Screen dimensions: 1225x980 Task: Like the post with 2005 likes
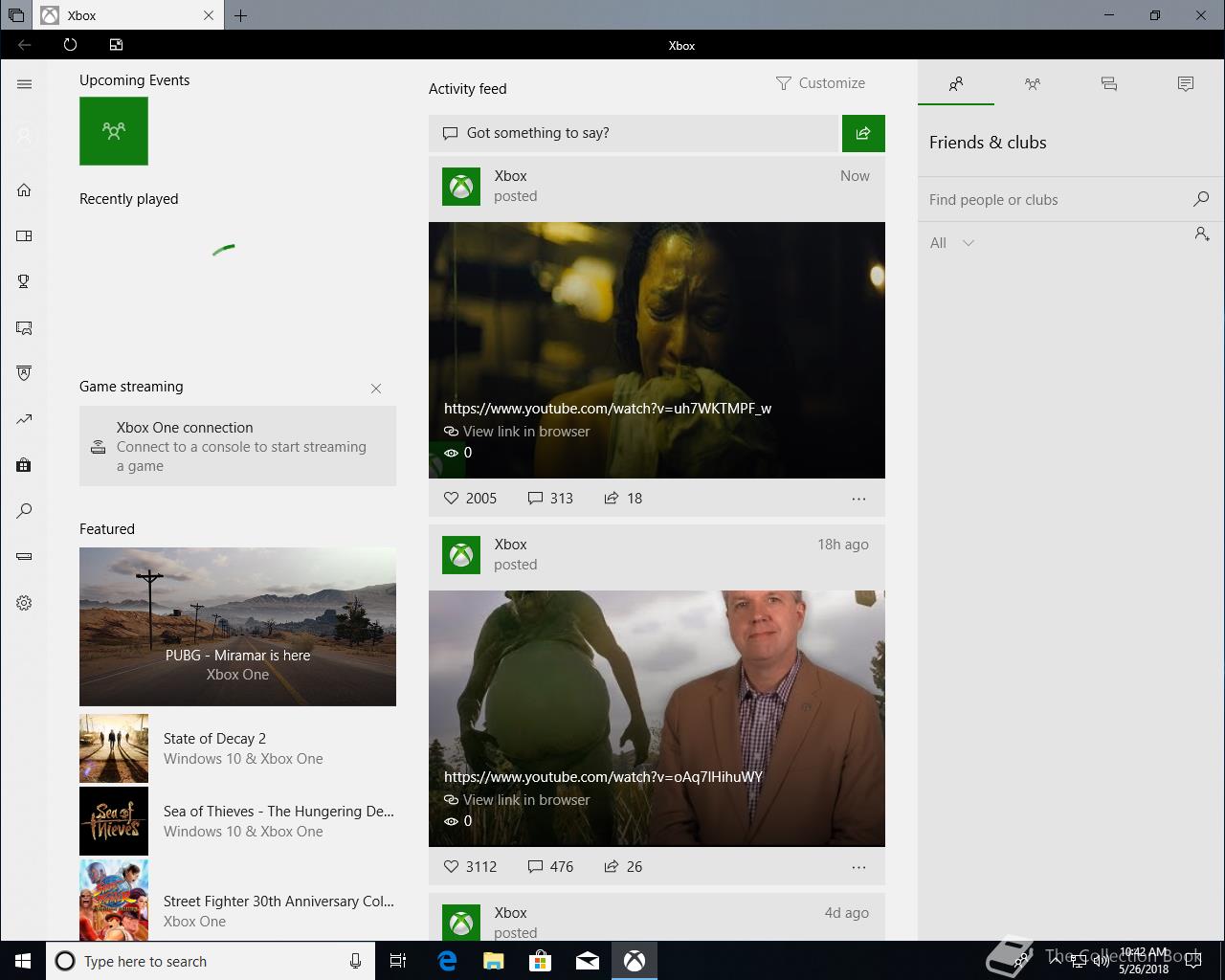[470, 498]
